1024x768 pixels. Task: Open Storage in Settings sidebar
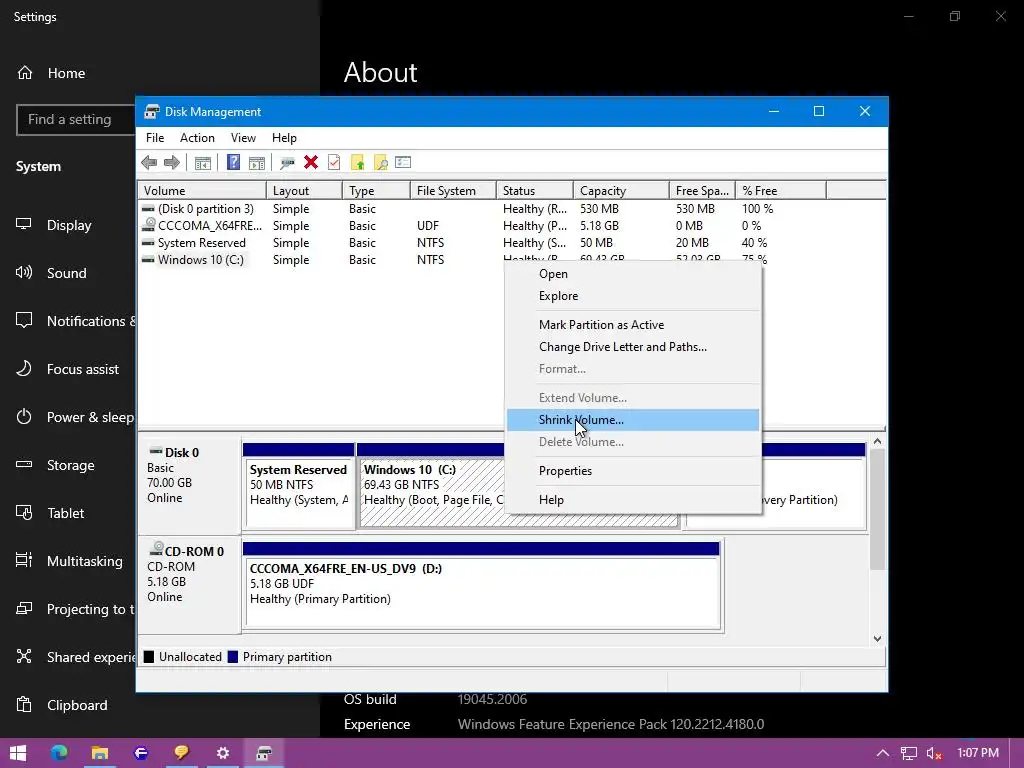pyautogui.click(x=68, y=465)
